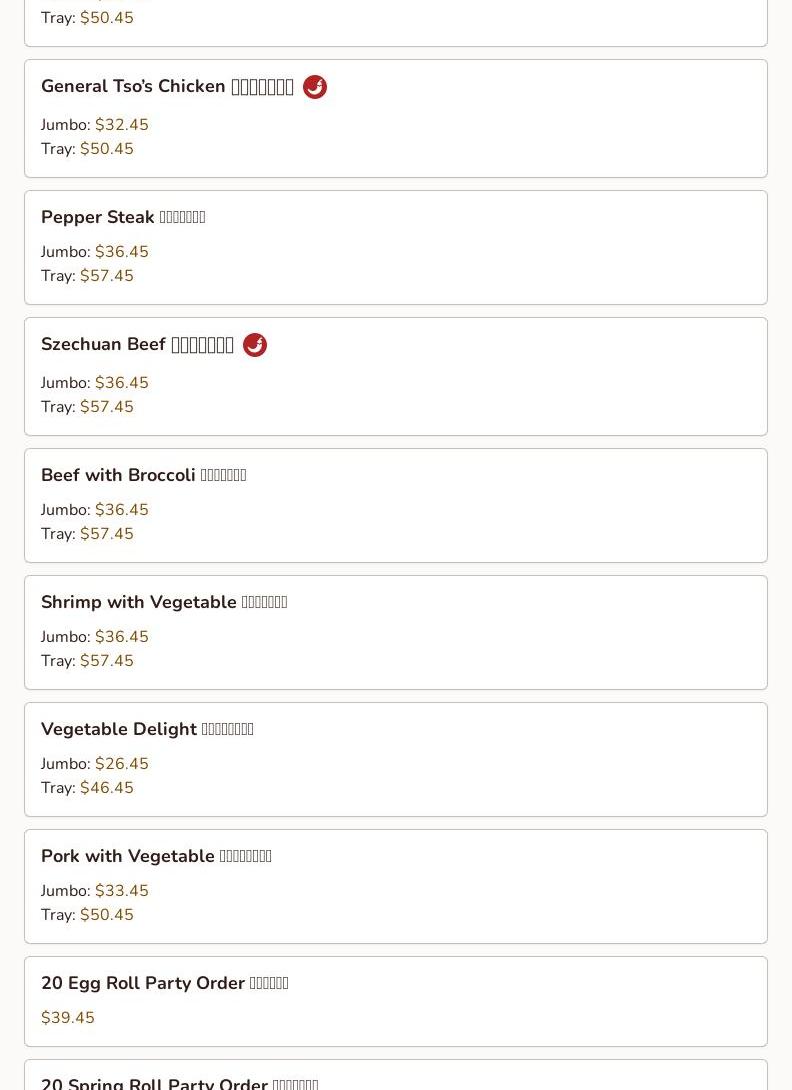Screen dimensions: 792x1090
Task: Click the Tray $57.45 price under Pepper Steak
Action: (x=106, y=276)
